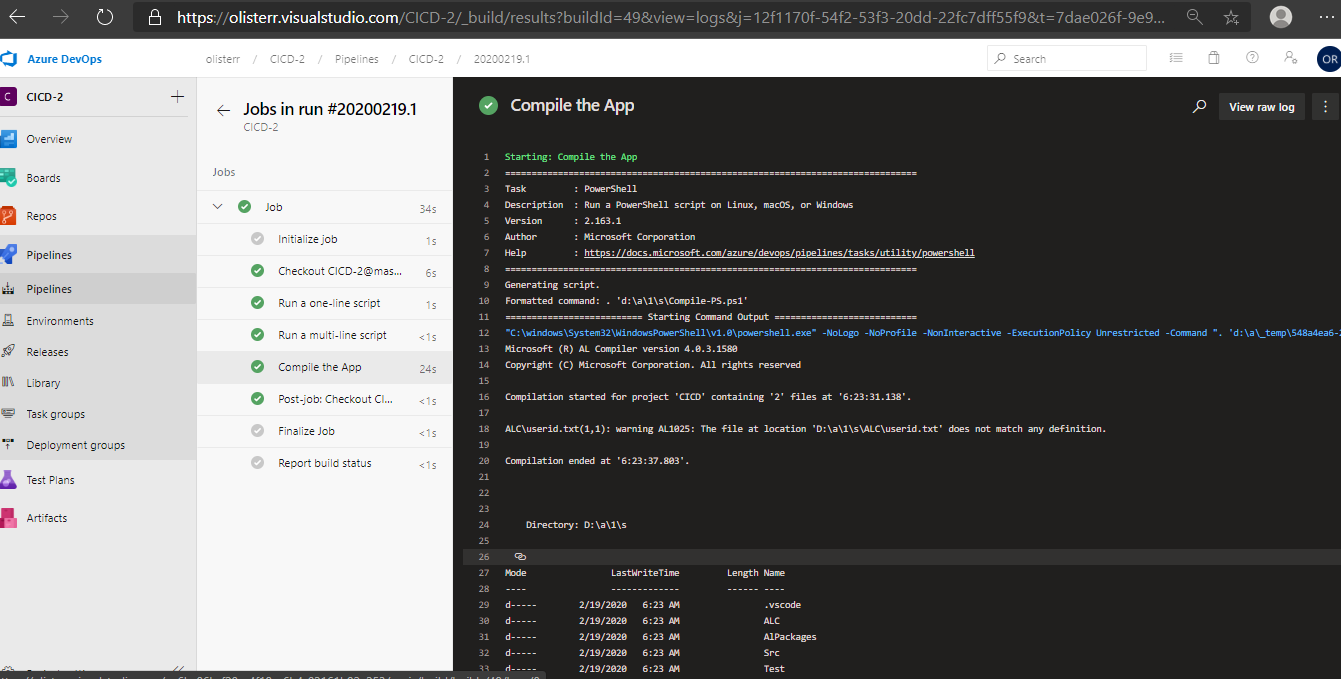Click the log search magnifier icon
Viewport: 1341px width, 679px height.
1199,107
